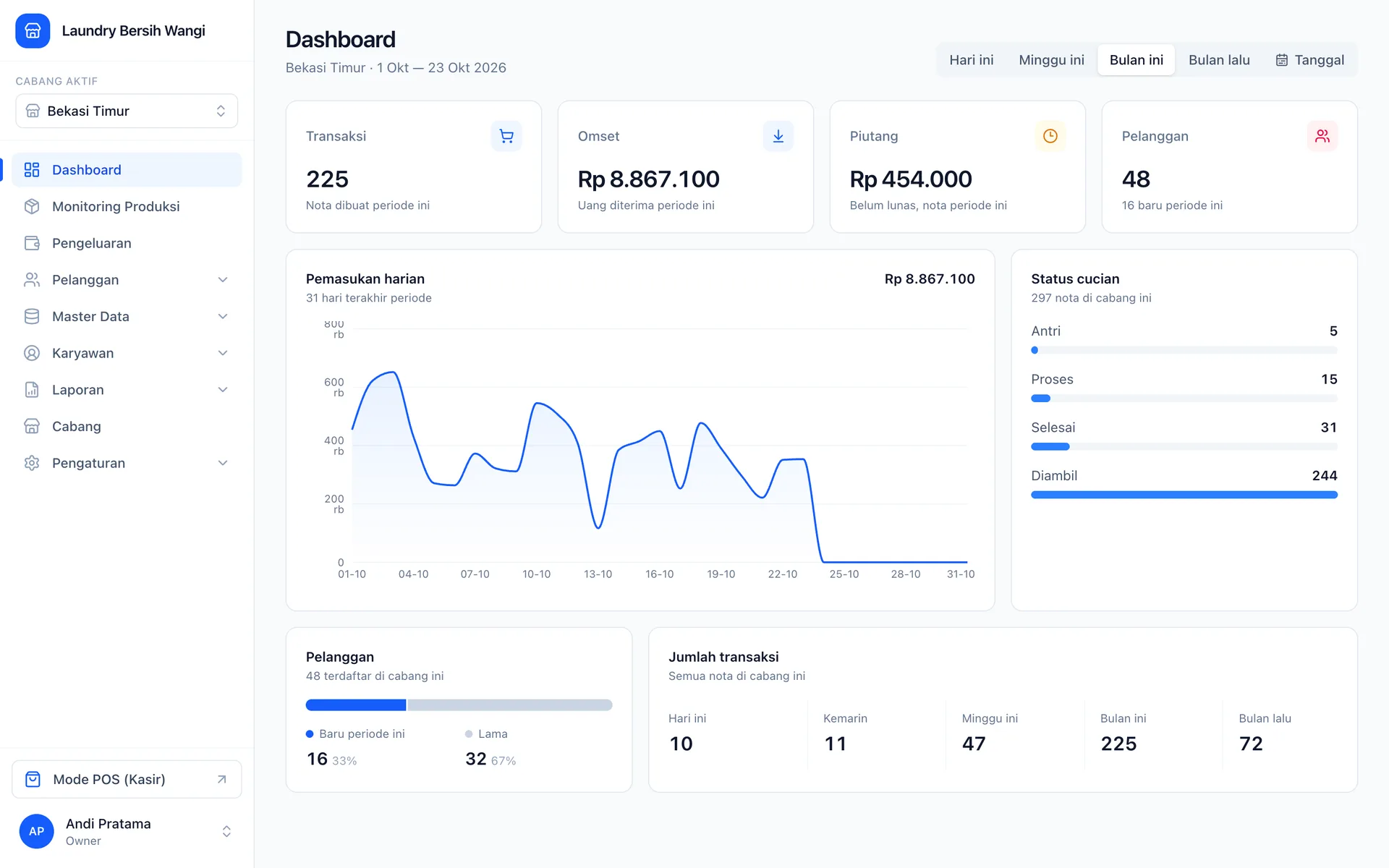Image resolution: width=1389 pixels, height=868 pixels.
Task: Open the Monitoring Produksi page
Action: pos(127,206)
